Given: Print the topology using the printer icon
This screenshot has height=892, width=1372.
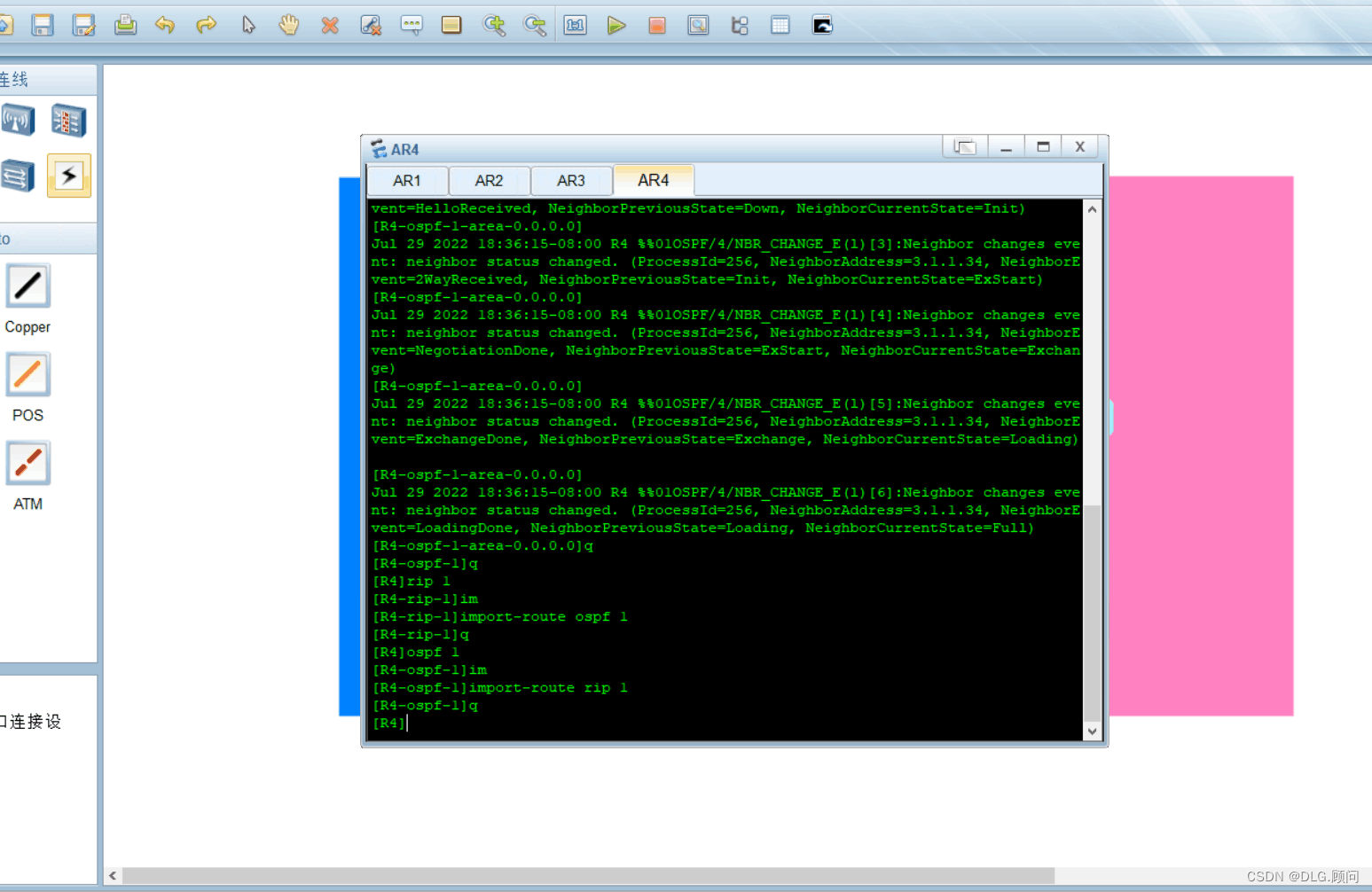Looking at the screenshot, I should coord(125,25).
